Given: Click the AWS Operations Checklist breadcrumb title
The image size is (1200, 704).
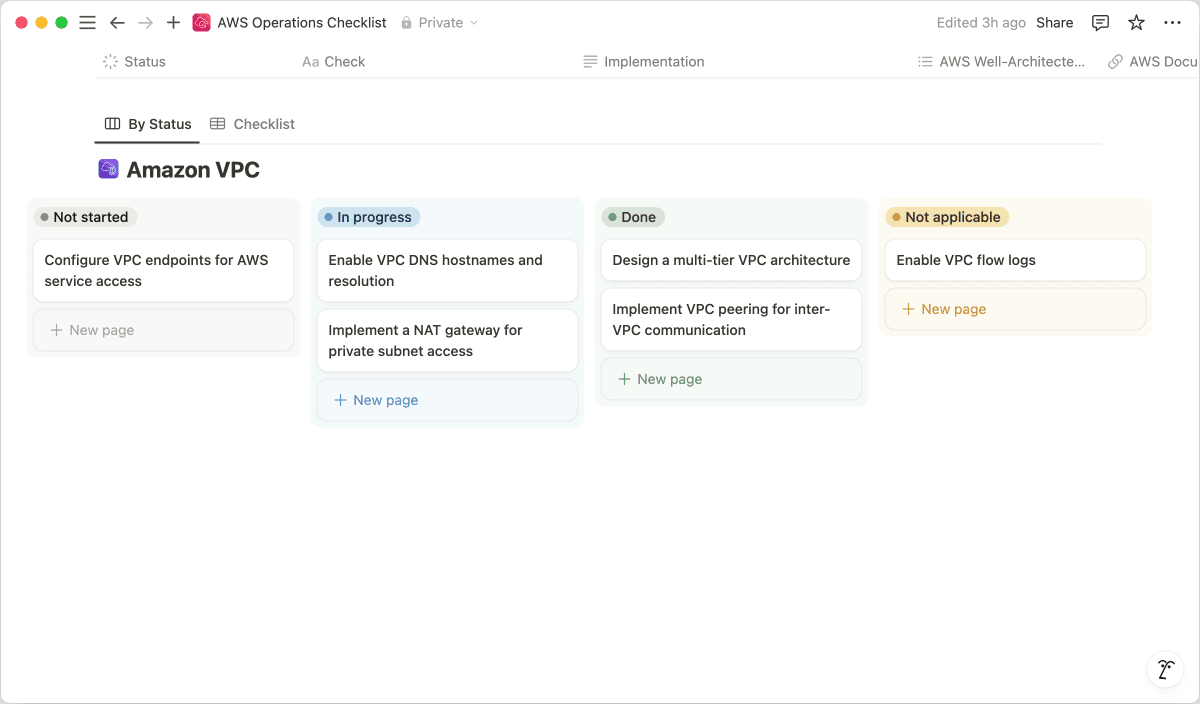Looking at the screenshot, I should (302, 22).
